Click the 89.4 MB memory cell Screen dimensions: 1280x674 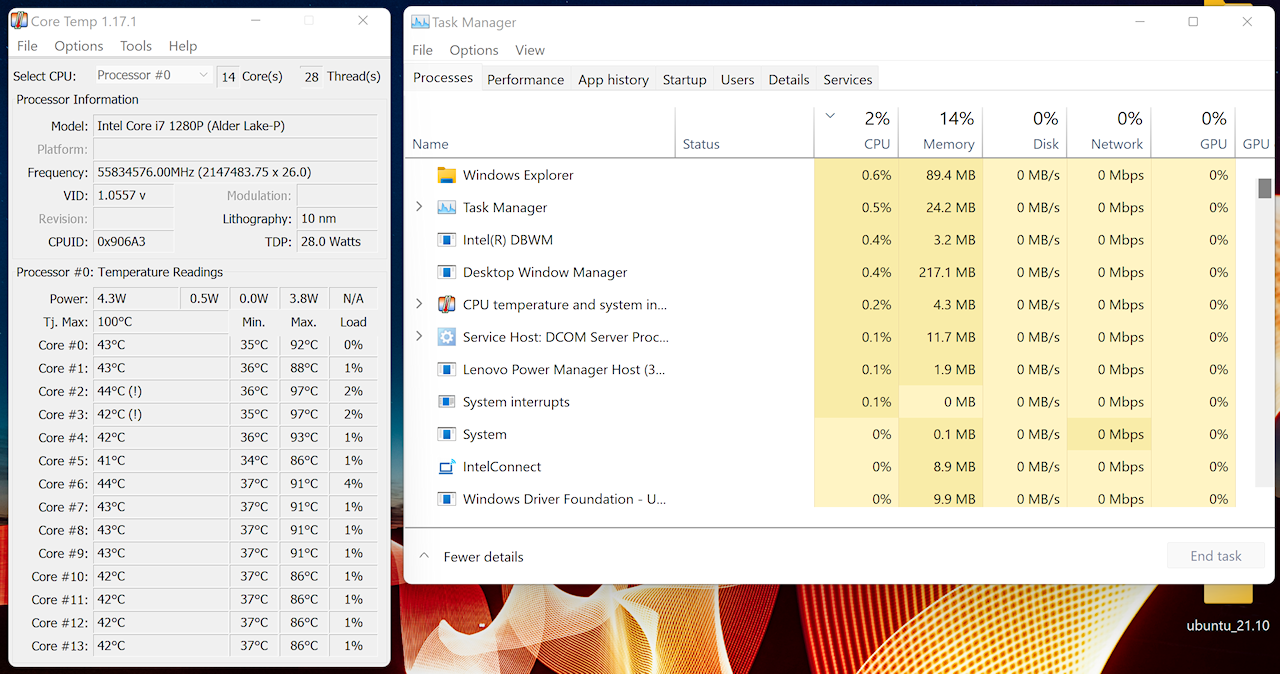(941, 175)
